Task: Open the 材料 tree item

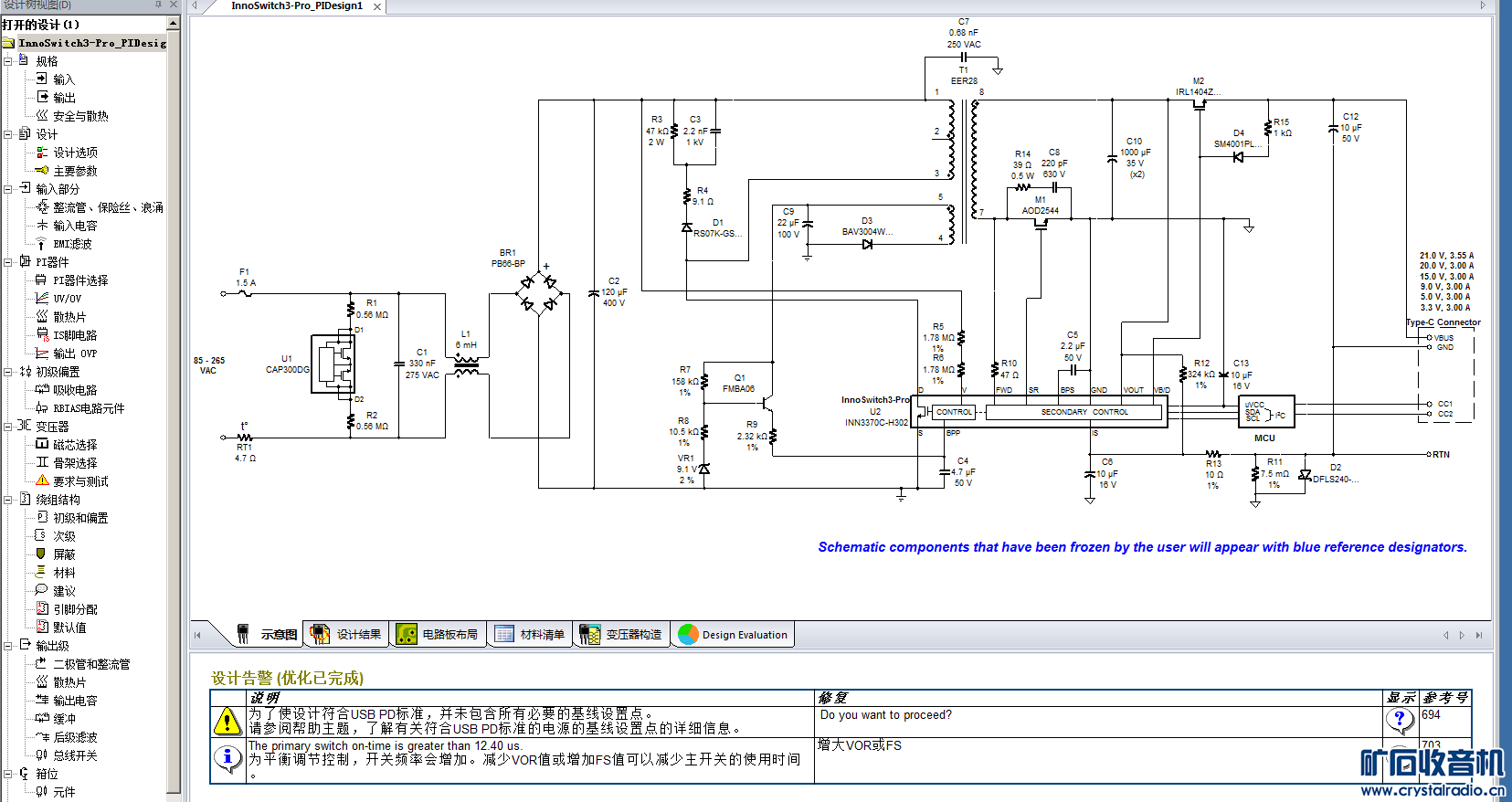Action: pos(64,573)
